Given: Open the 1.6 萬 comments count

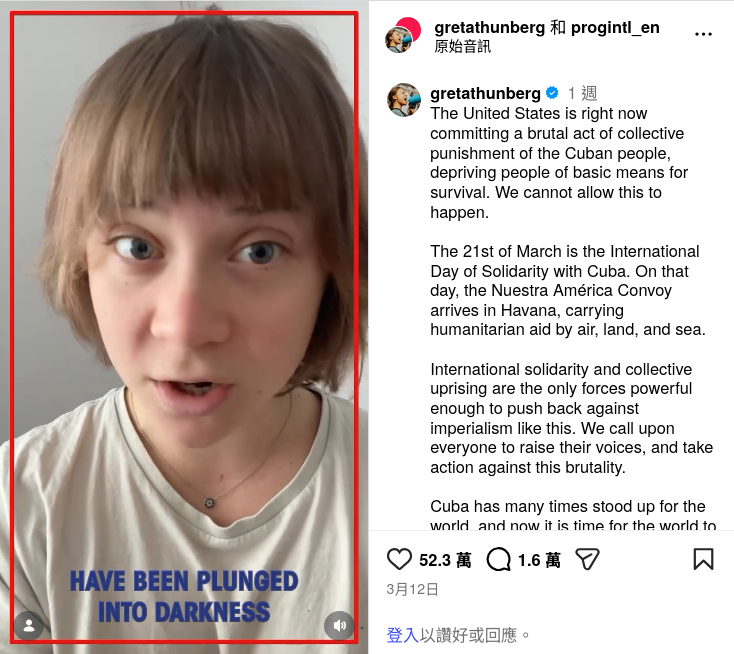Looking at the screenshot, I should coord(539,560).
